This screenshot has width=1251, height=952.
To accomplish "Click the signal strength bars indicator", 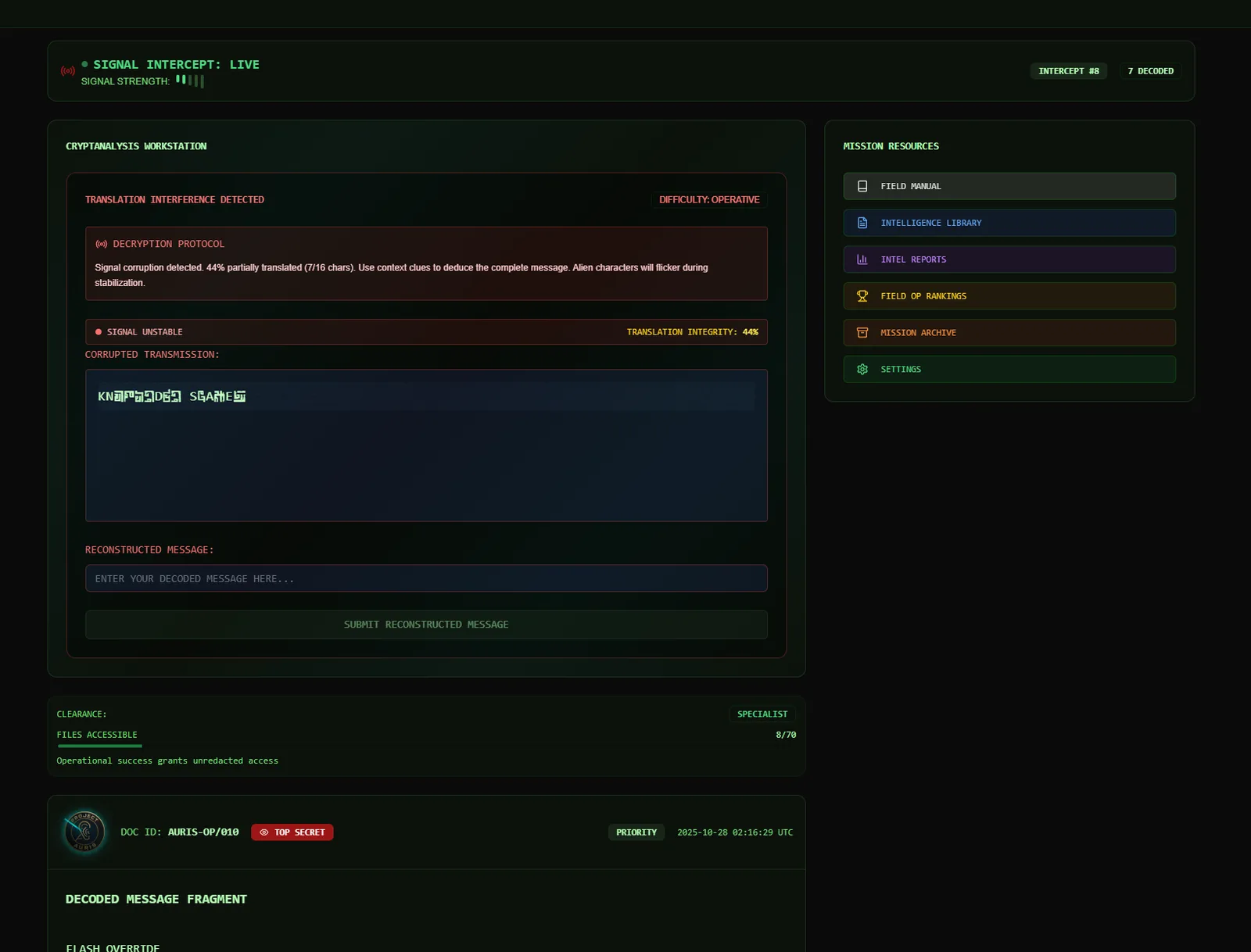I will 190,81.
